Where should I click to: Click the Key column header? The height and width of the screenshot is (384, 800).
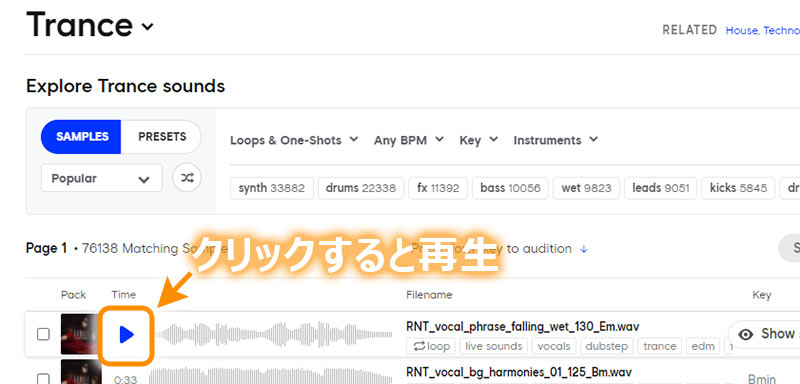(761, 295)
